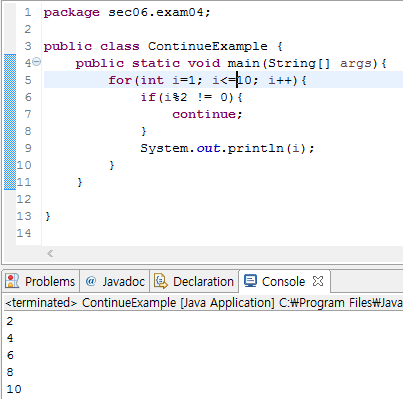
Task: Click the Problems tab icon
Action: coord(12,281)
